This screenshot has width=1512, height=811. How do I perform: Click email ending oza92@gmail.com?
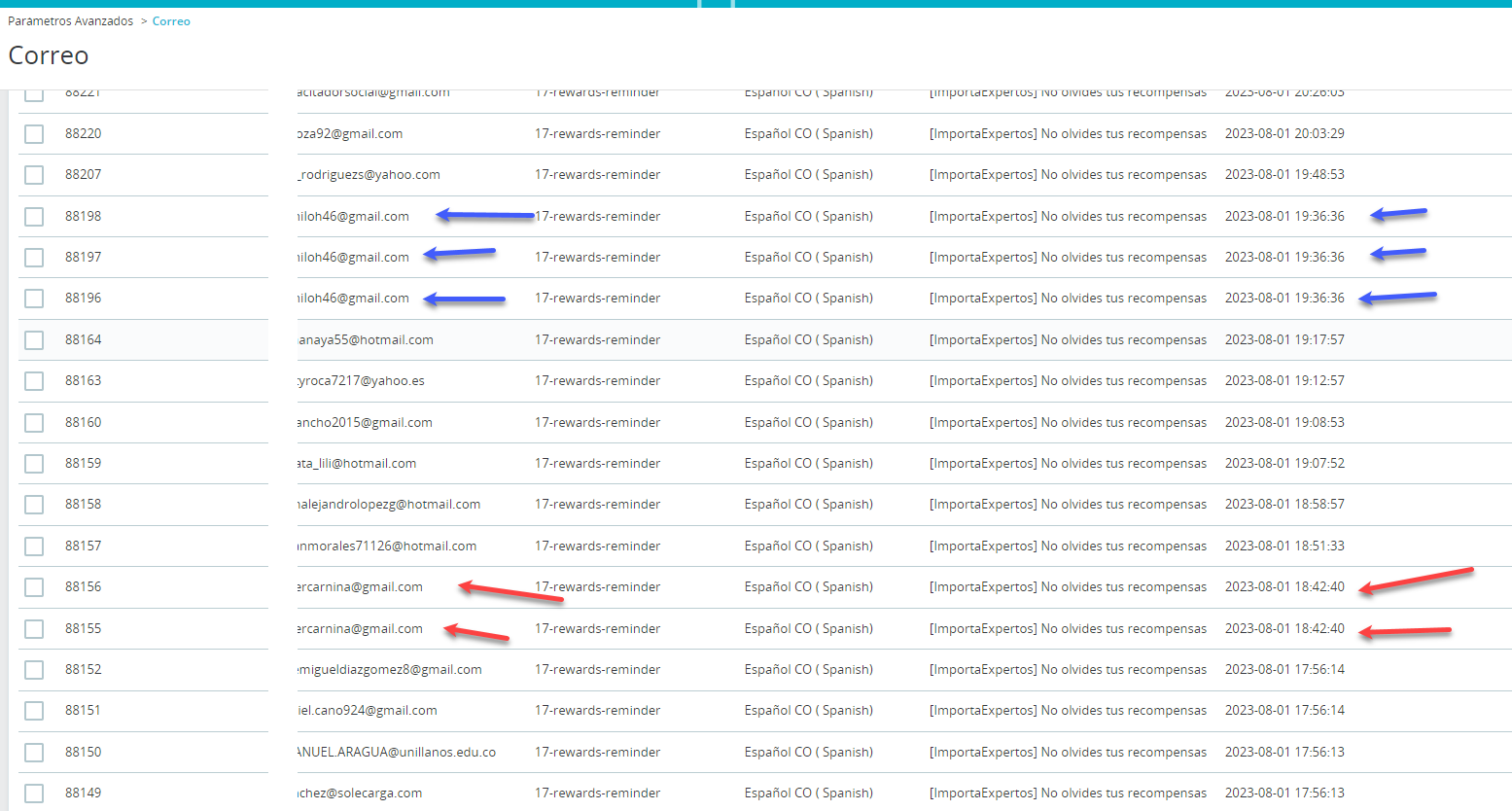(350, 133)
